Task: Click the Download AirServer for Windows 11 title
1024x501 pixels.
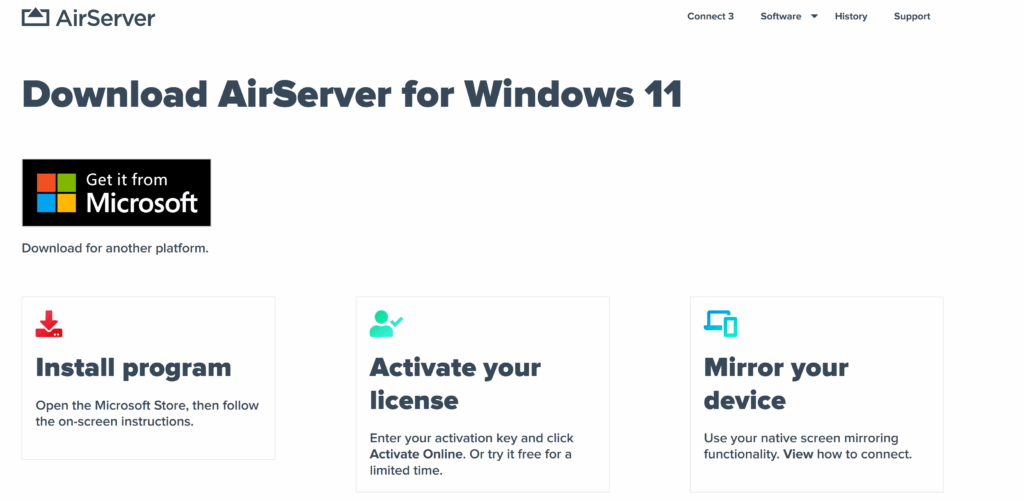Action: [x=352, y=94]
